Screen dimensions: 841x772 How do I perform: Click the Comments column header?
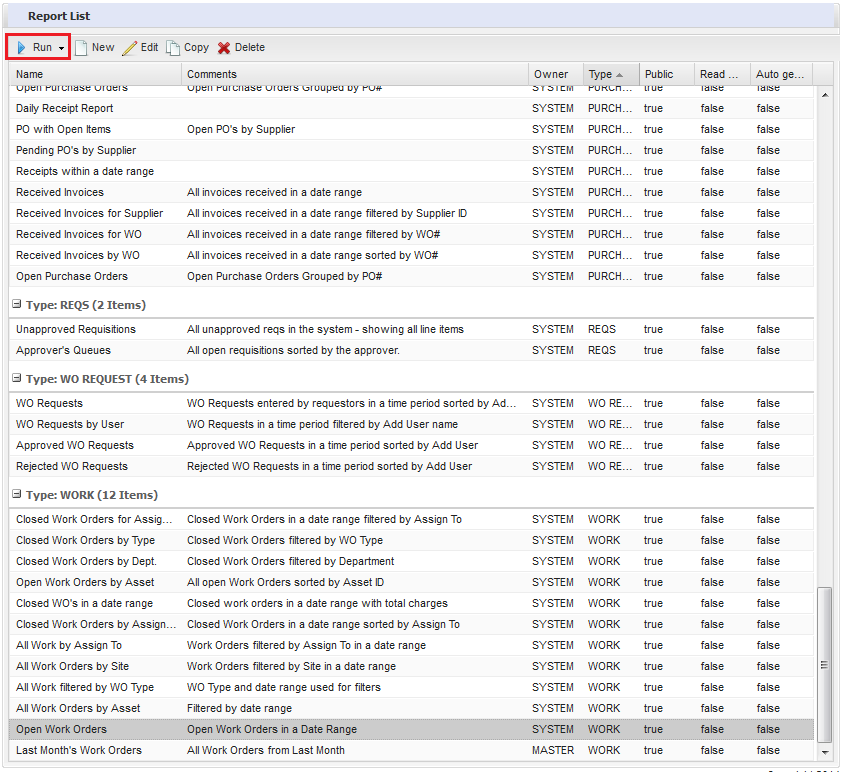coord(355,74)
